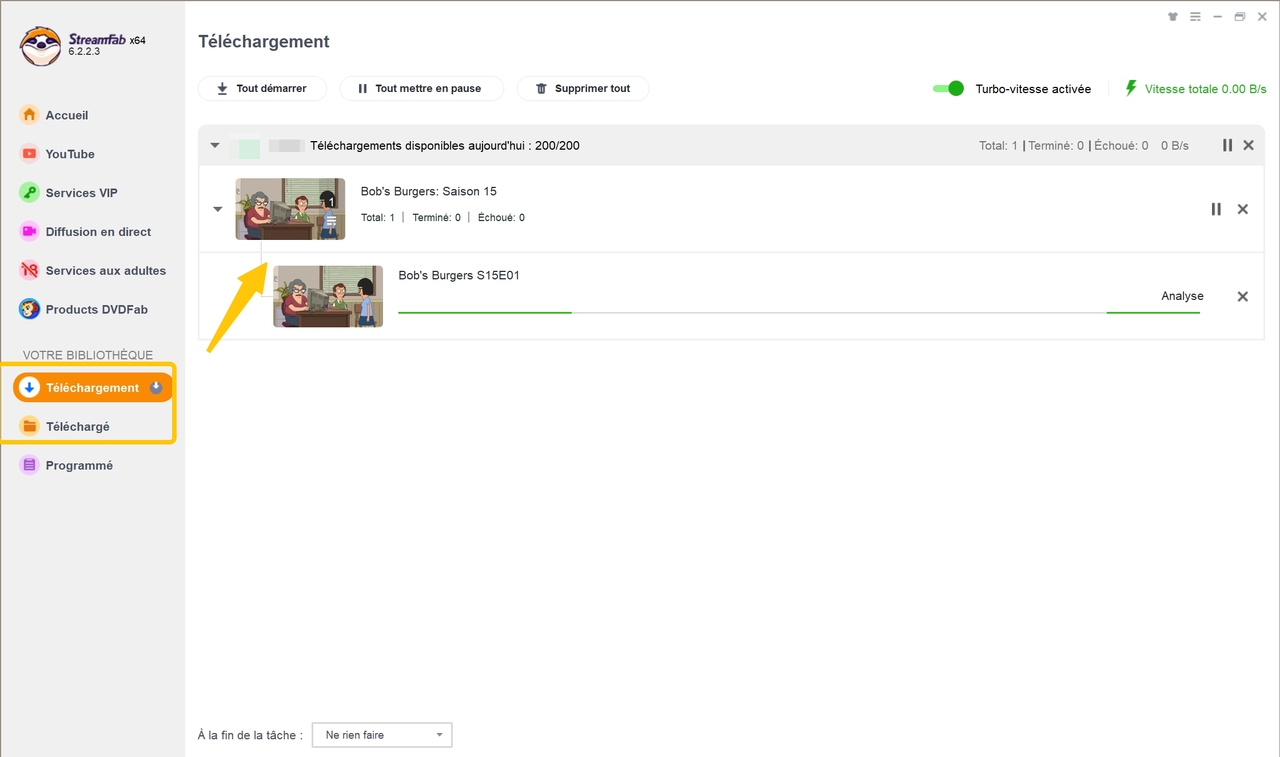The height and width of the screenshot is (757, 1280).
Task: Click the Accueil house icon
Action: pyautogui.click(x=29, y=115)
